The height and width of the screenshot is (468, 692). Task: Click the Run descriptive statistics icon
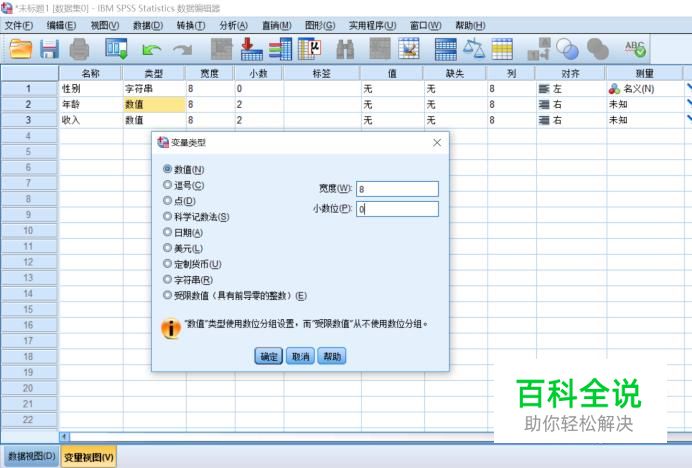310,49
